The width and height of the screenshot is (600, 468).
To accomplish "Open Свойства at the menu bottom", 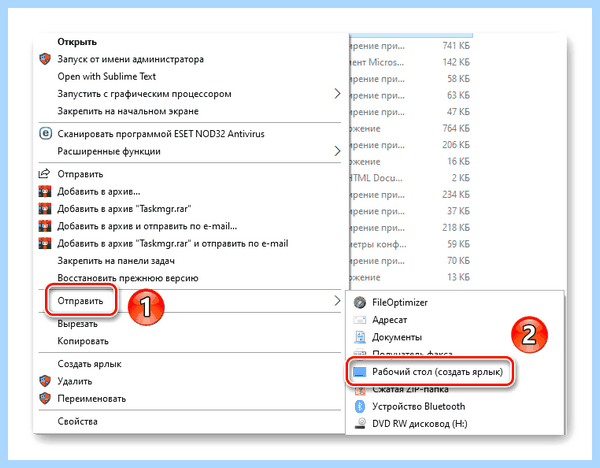I will 77,421.
